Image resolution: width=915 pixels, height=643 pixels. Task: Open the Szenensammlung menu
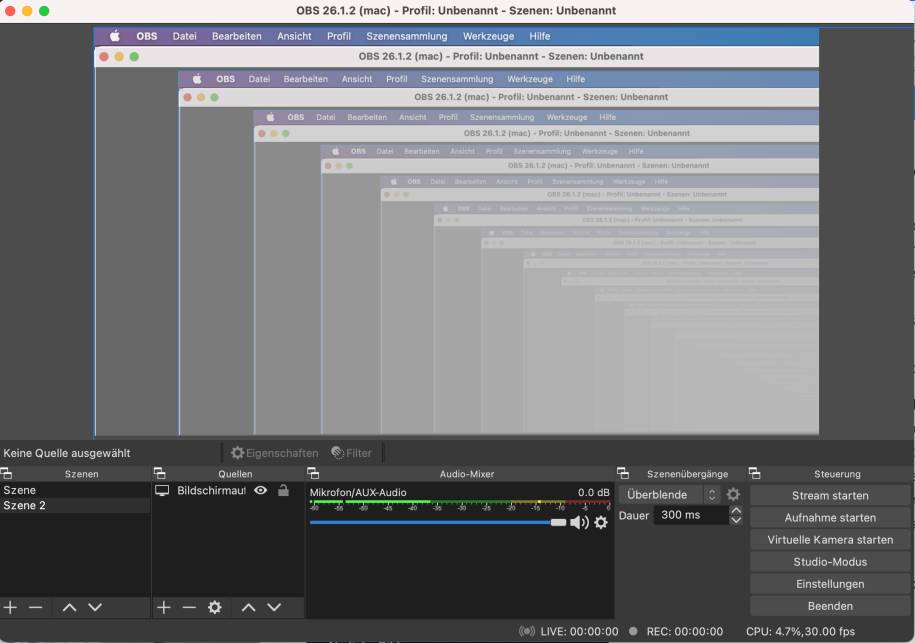(407, 35)
